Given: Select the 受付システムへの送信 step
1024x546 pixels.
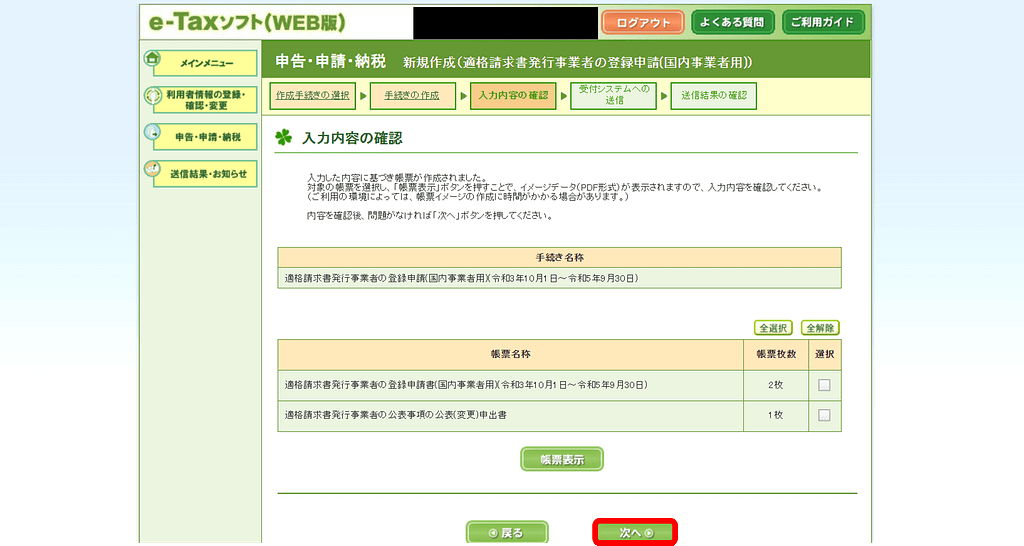Looking at the screenshot, I should [613, 96].
